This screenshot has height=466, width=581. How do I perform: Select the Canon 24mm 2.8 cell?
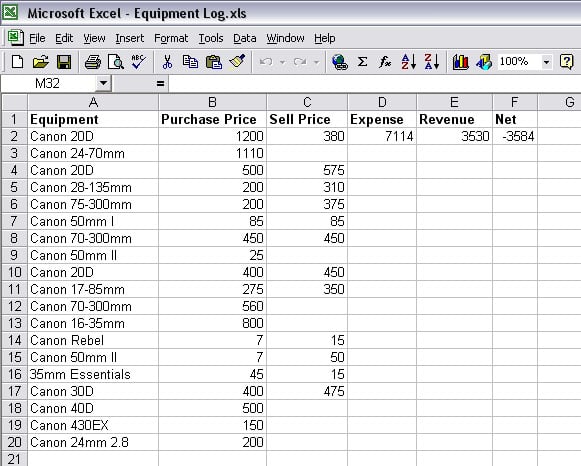click(93, 442)
